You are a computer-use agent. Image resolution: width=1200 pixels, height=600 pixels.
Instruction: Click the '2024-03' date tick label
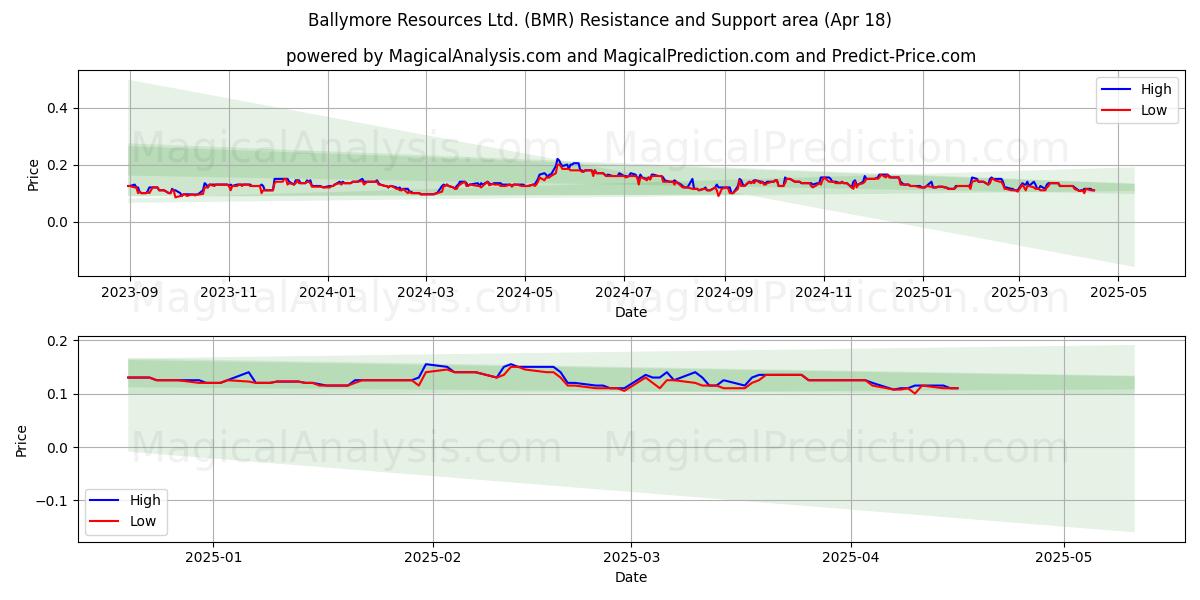(x=426, y=292)
